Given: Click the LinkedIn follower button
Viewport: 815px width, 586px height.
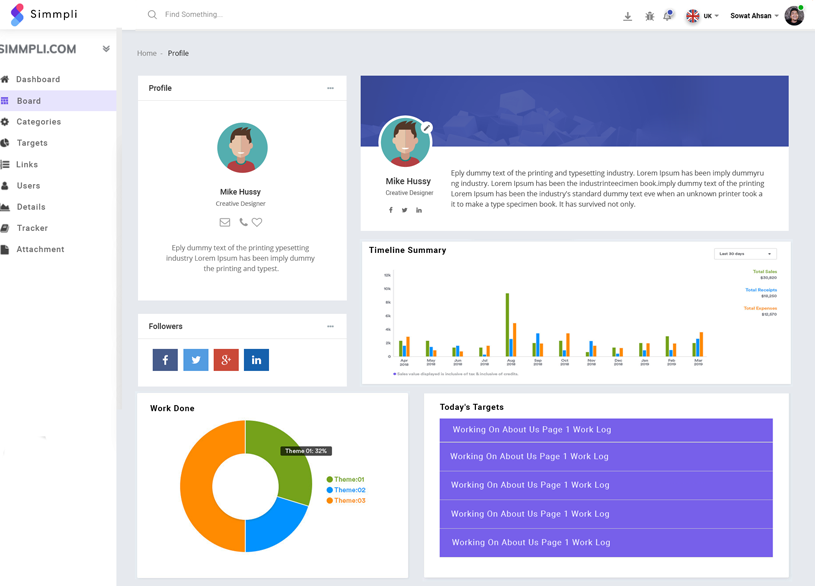Looking at the screenshot, I should coord(256,360).
